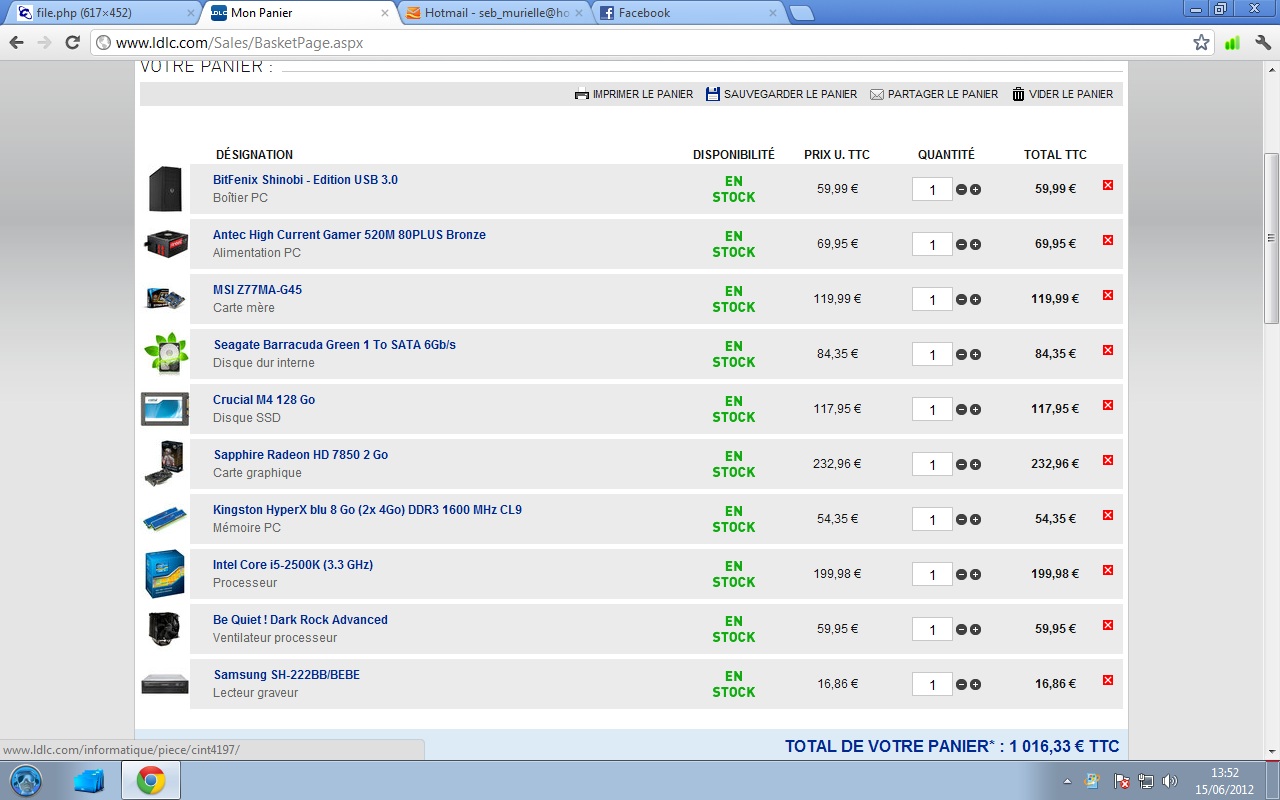Reload the page with refresh button
Image resolution: width=1280 pixels, height=800 pixels.
[72, 43]
